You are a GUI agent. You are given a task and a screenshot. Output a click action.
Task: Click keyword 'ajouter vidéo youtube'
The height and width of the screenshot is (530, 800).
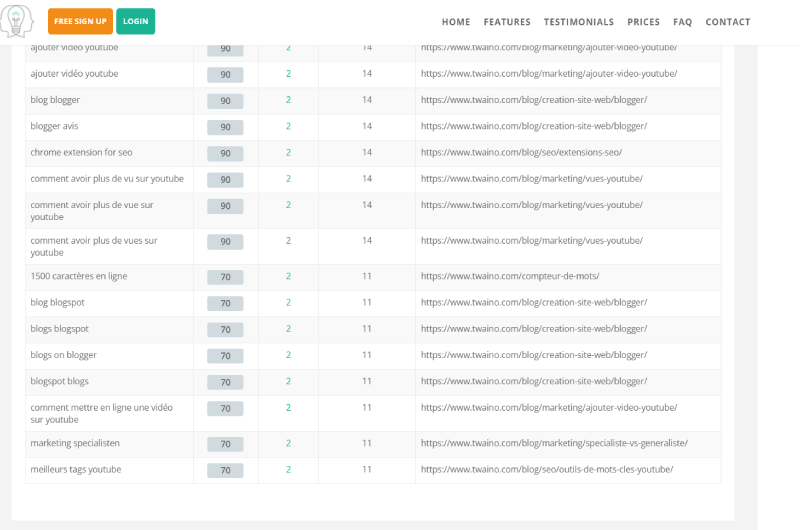coord(74,73)
